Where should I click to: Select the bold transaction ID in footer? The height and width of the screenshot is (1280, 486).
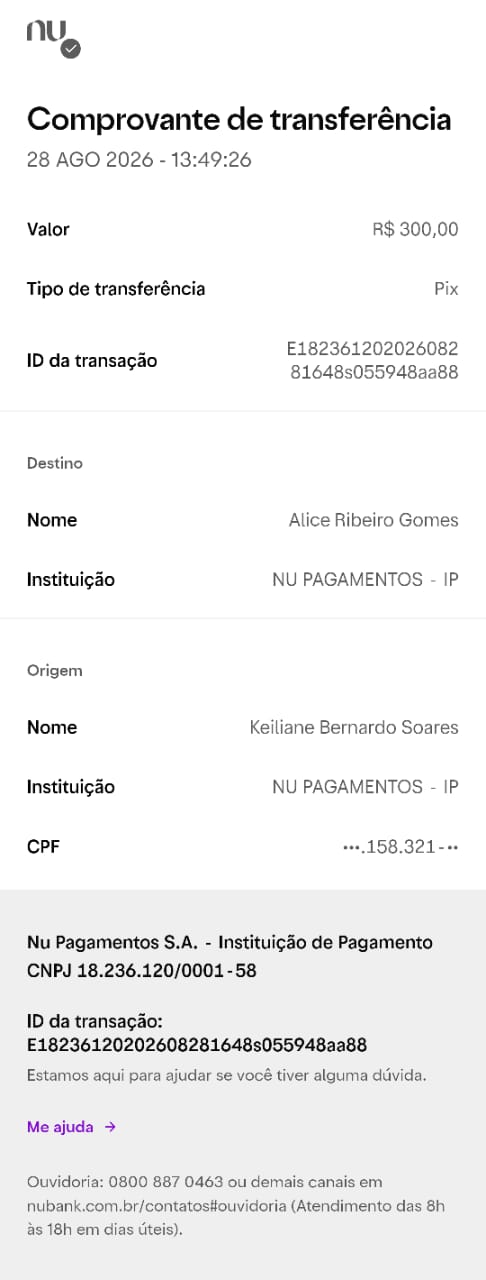[197, 1045]
